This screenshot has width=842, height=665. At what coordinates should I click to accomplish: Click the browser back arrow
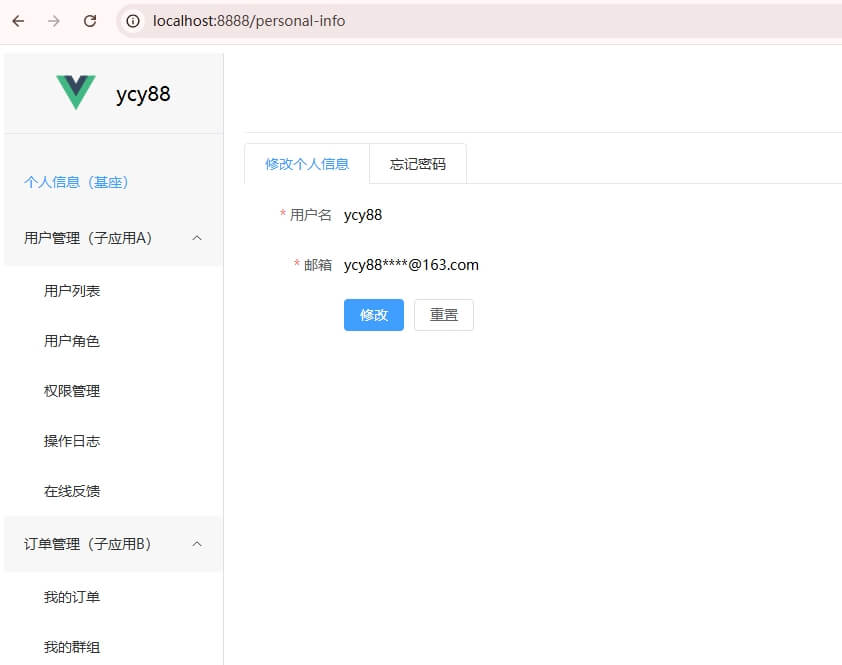pyautogui.click(x=18, y=21)
